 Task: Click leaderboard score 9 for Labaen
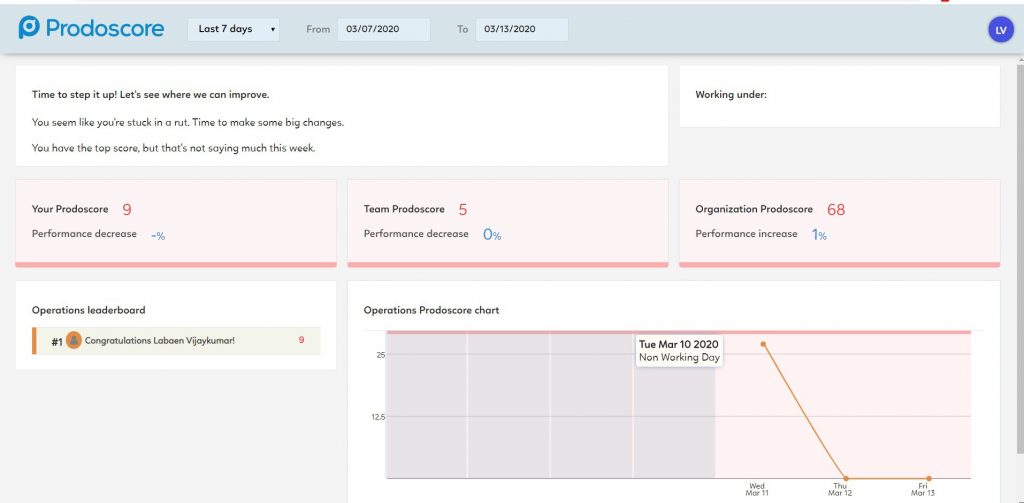tap(301, 340)
